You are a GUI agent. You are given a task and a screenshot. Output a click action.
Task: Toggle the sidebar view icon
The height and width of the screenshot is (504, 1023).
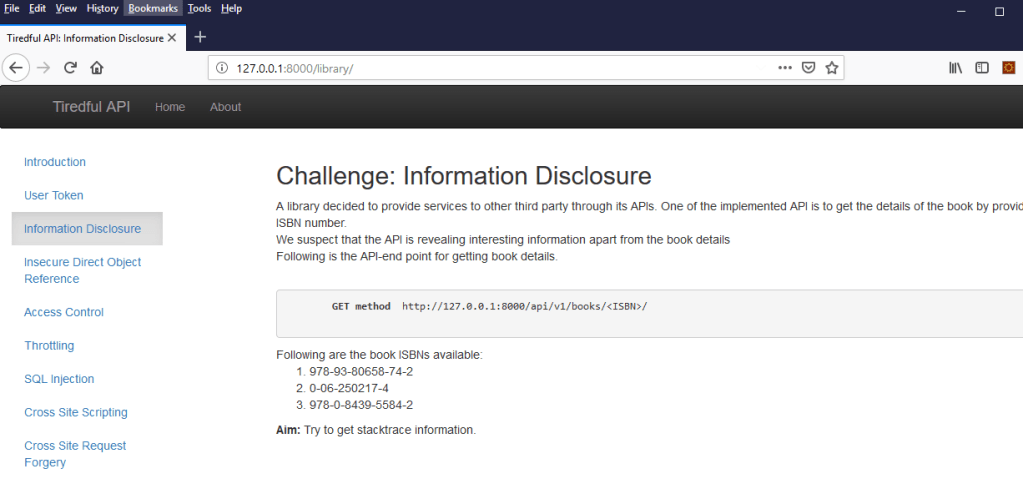(x=982, y=68)
